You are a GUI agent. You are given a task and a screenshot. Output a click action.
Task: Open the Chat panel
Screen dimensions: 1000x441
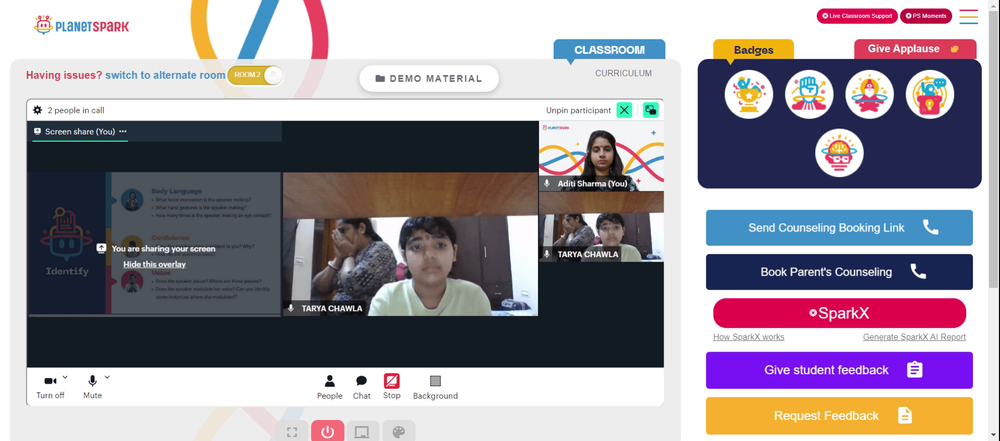[362, 387]
